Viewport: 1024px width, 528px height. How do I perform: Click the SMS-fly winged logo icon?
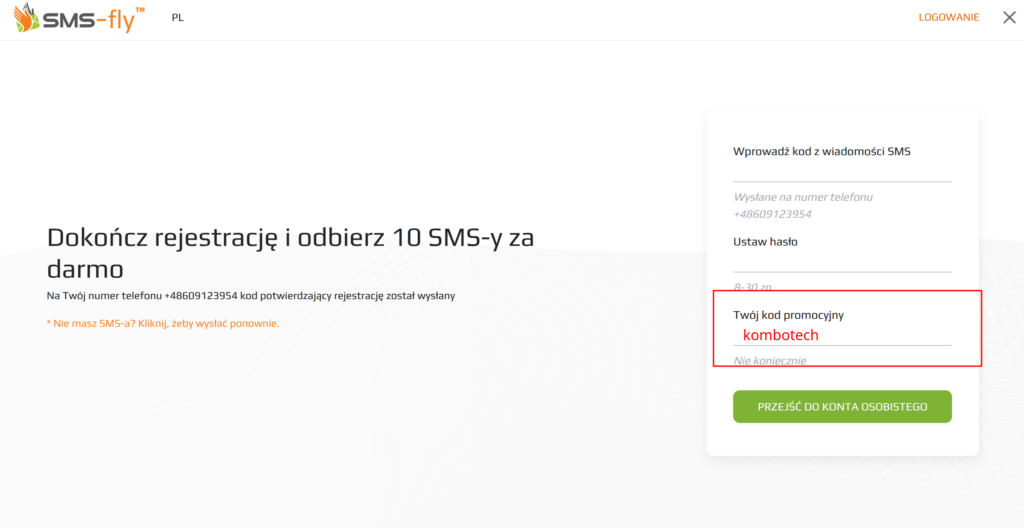click(27, 18)
